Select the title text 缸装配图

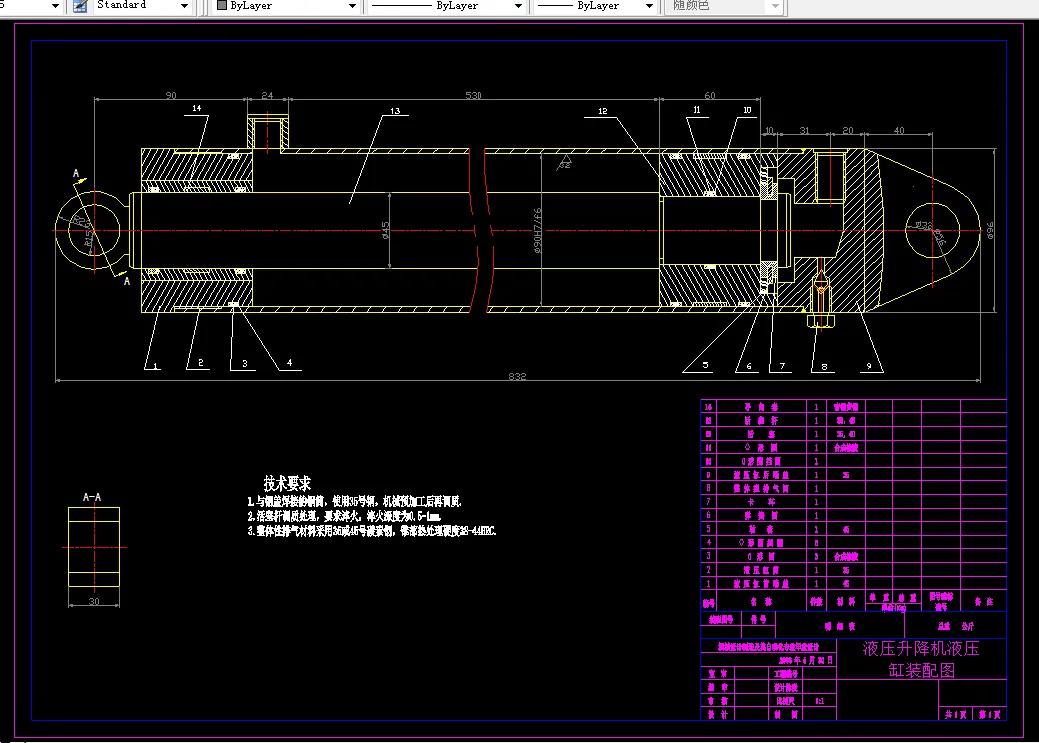pyautogui.click(x=922, y=670)
